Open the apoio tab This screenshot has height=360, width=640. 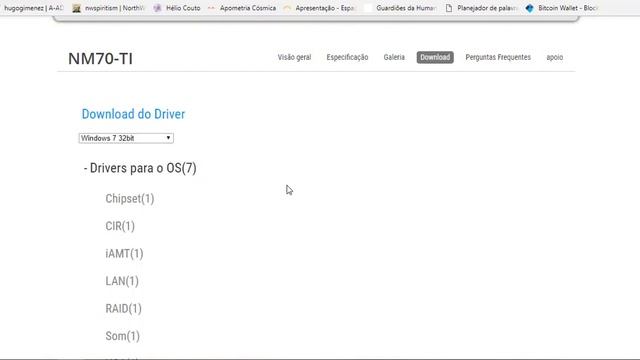coord(555,58)
